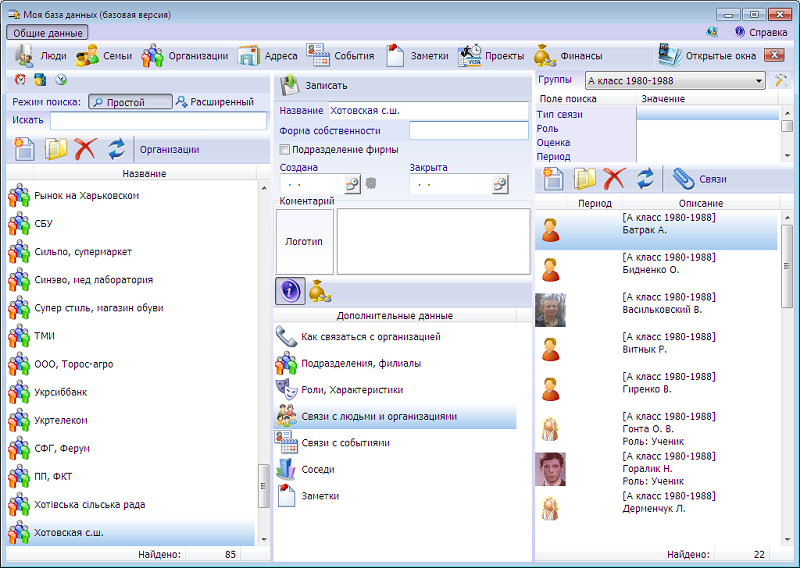This screenshot has height=568, width=800.
Task: Click the Логотип button
Action: click(304, 241)
